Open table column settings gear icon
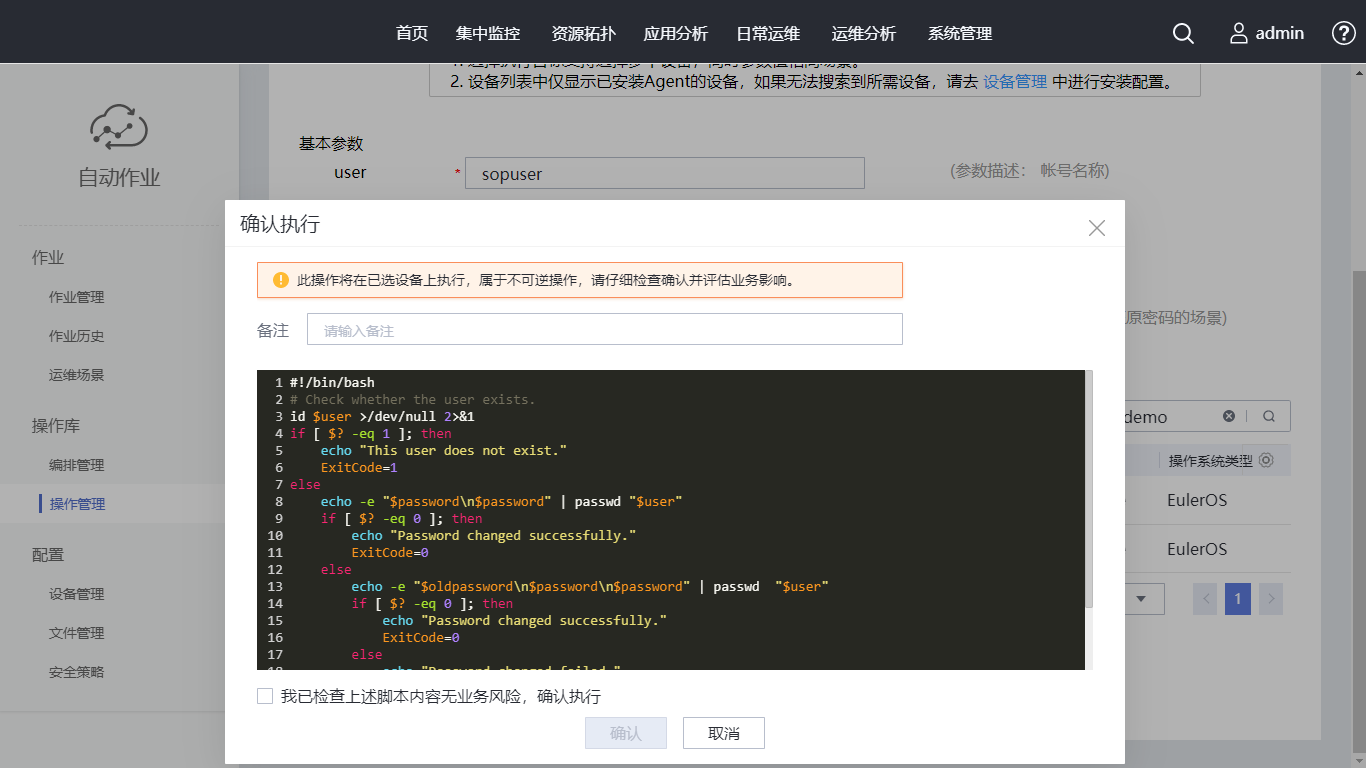 click(x=1266, y=460)
